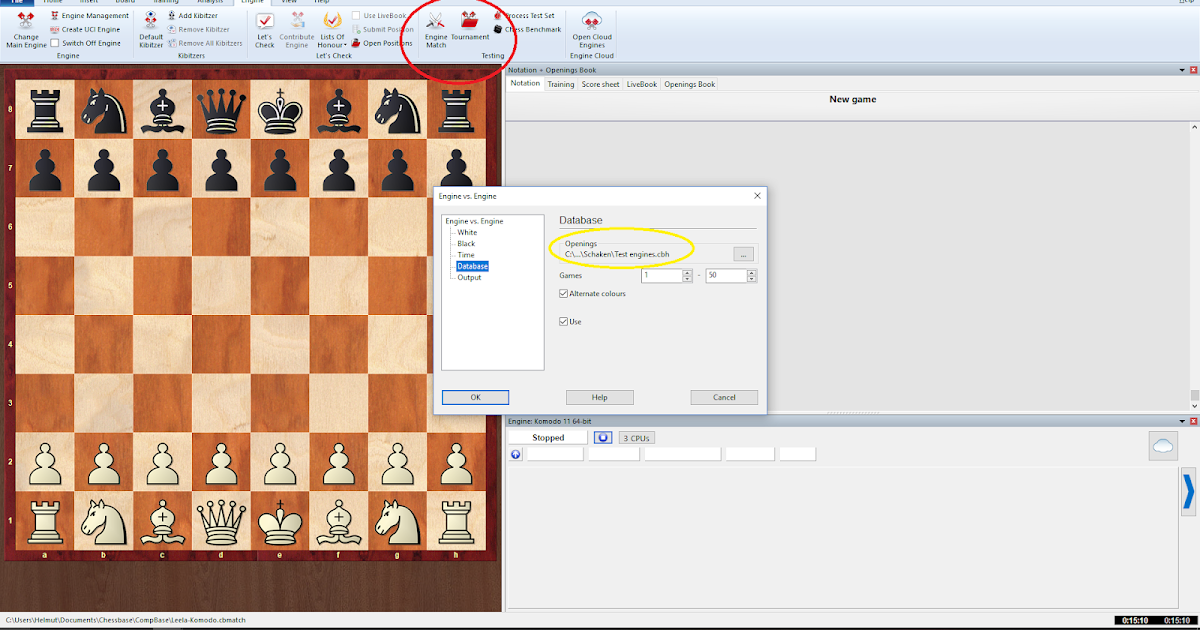Browse for openings database file
Viewport: 1200px width, 630px height.
(743, 254)
